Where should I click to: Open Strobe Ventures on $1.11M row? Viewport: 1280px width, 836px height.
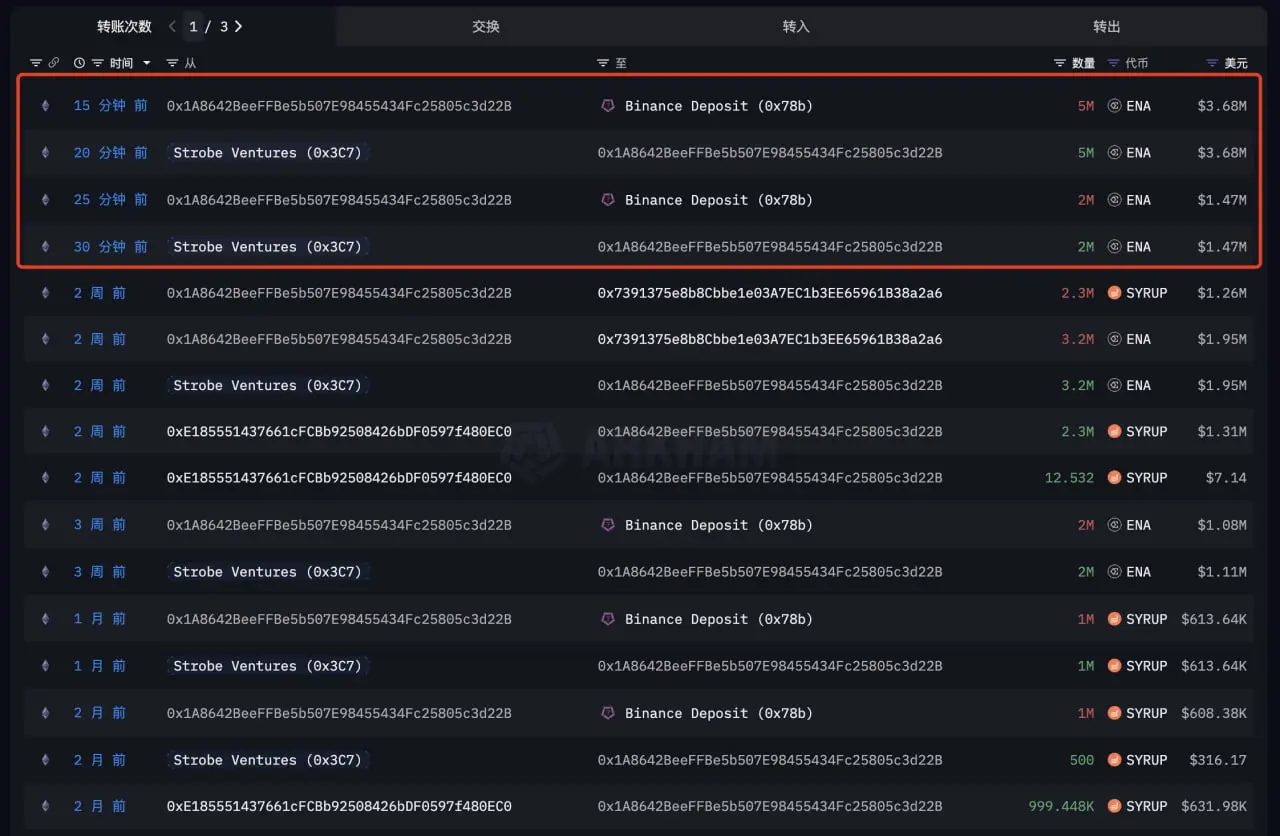point(267,572)
